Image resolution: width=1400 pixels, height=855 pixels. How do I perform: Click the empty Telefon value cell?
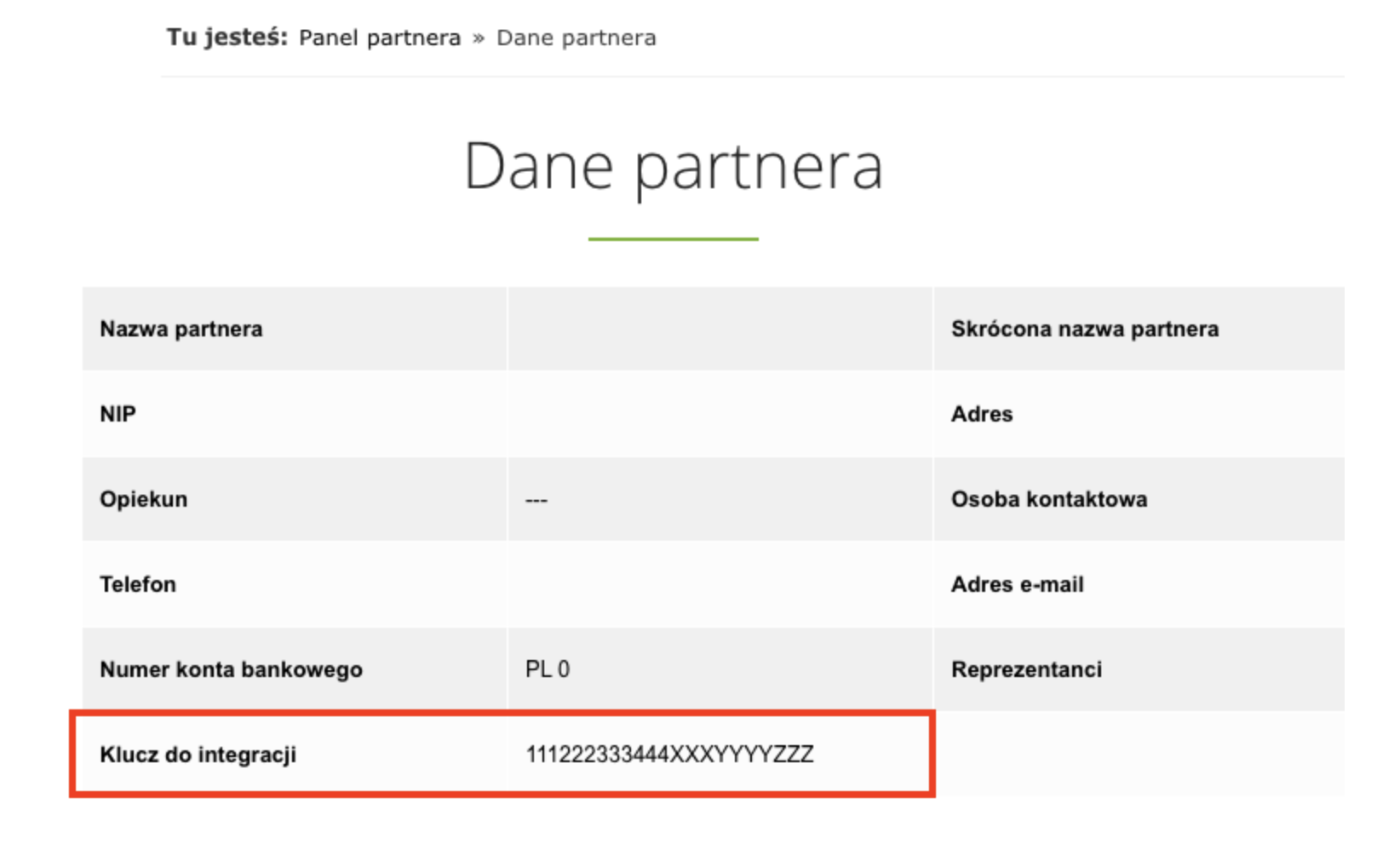click(720, 584)
